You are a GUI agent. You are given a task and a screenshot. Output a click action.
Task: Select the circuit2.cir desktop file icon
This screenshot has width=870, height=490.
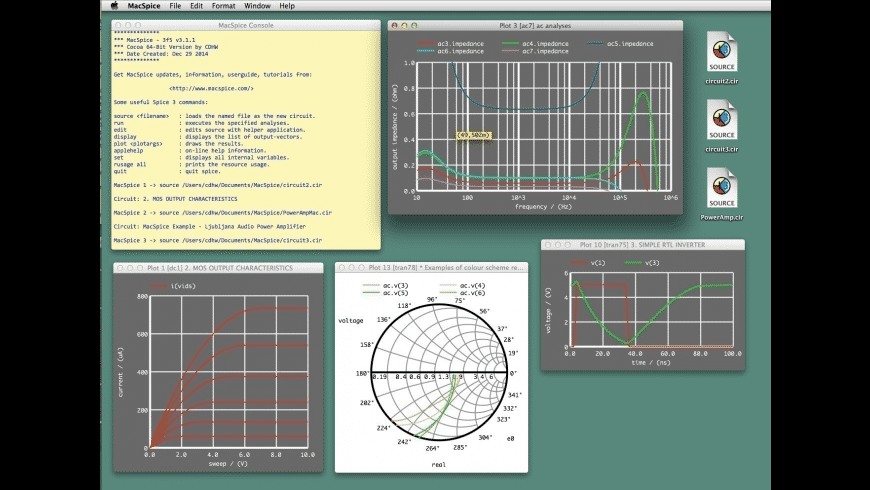coord(721,58)
